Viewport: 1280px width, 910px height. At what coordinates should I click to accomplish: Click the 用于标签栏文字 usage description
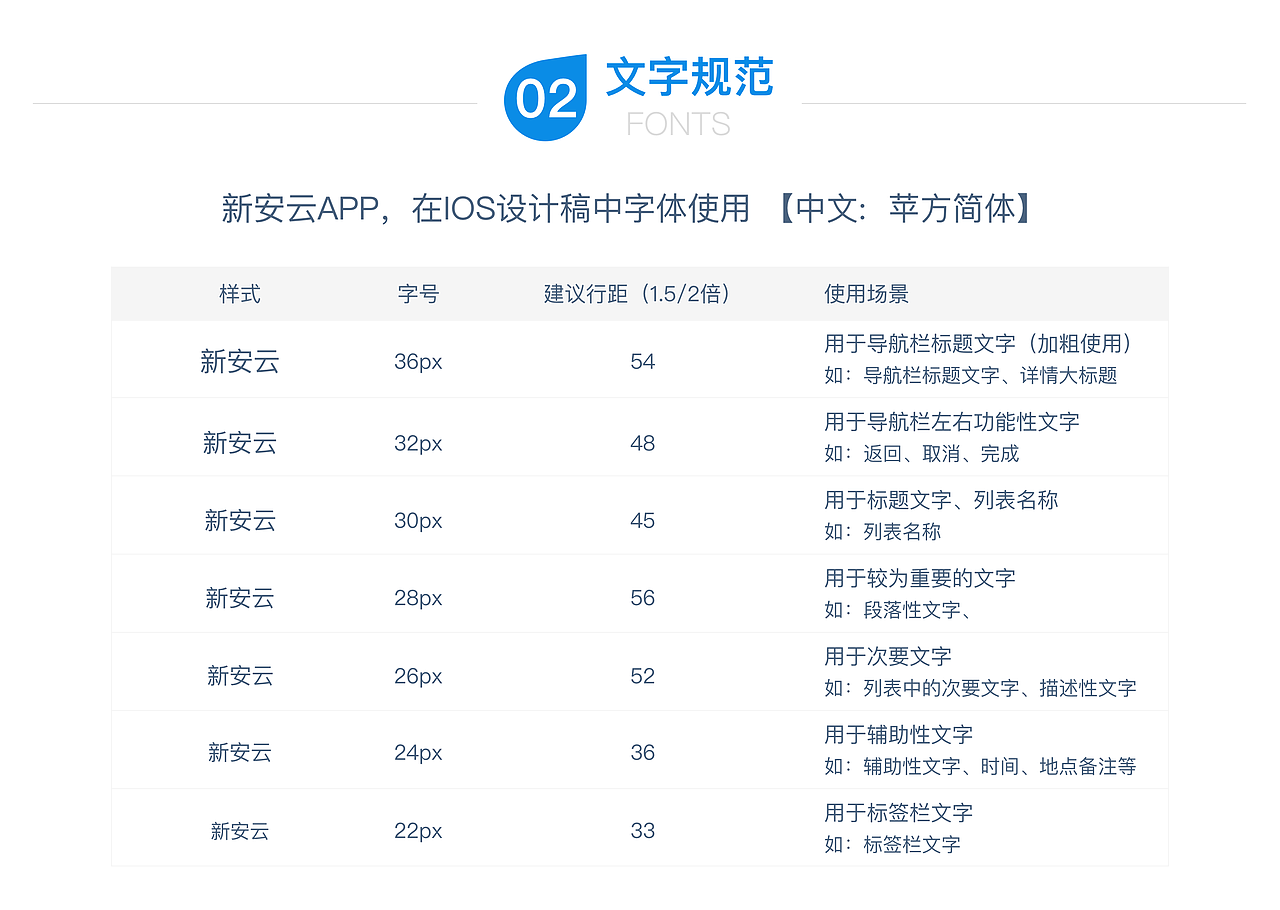click(x=900, y=813)
